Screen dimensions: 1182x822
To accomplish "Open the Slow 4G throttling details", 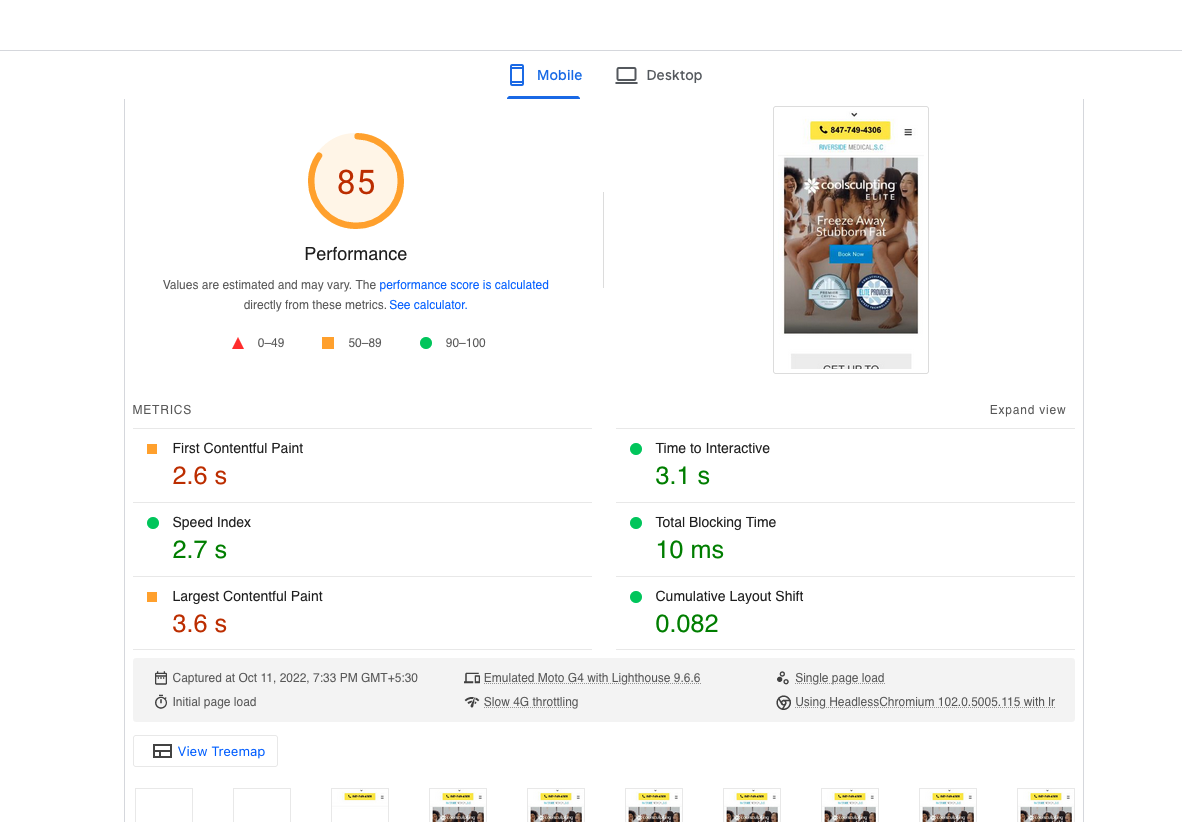I will coord(531,702).
